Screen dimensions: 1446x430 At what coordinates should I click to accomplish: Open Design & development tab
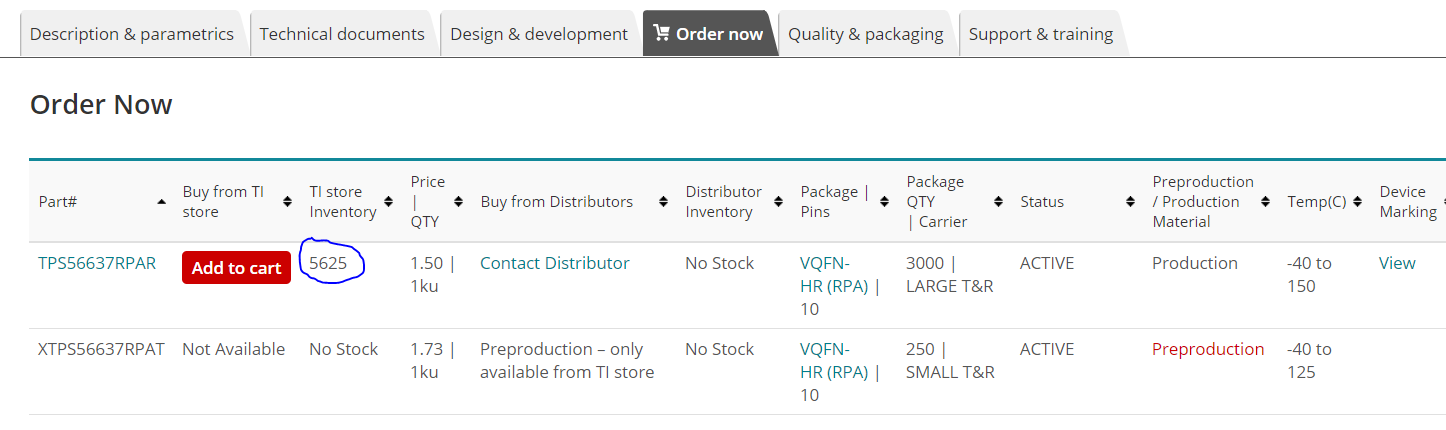coord(539,34)
